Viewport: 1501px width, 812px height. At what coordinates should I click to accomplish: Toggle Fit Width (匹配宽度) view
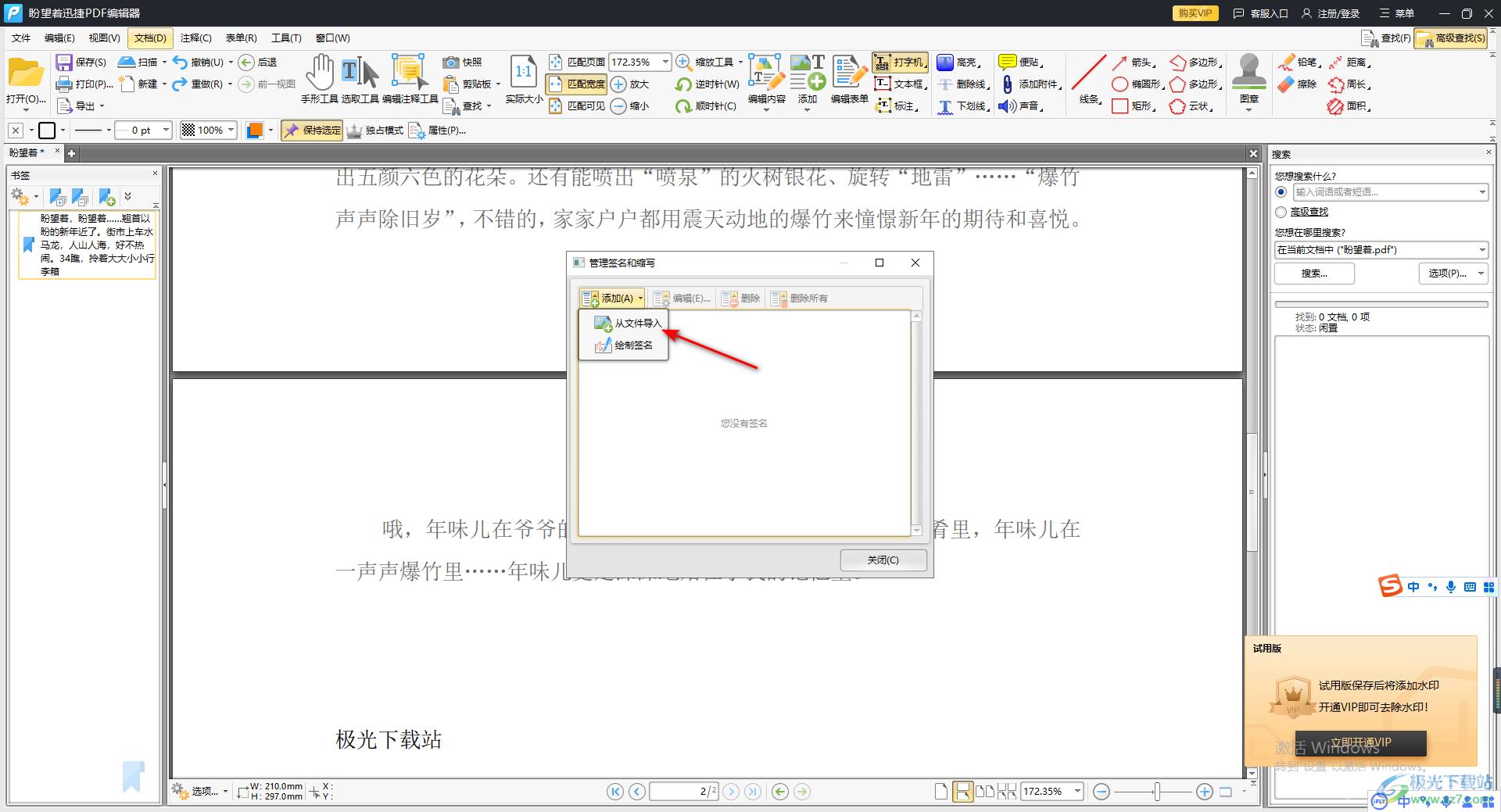click(x=578, y=84)
